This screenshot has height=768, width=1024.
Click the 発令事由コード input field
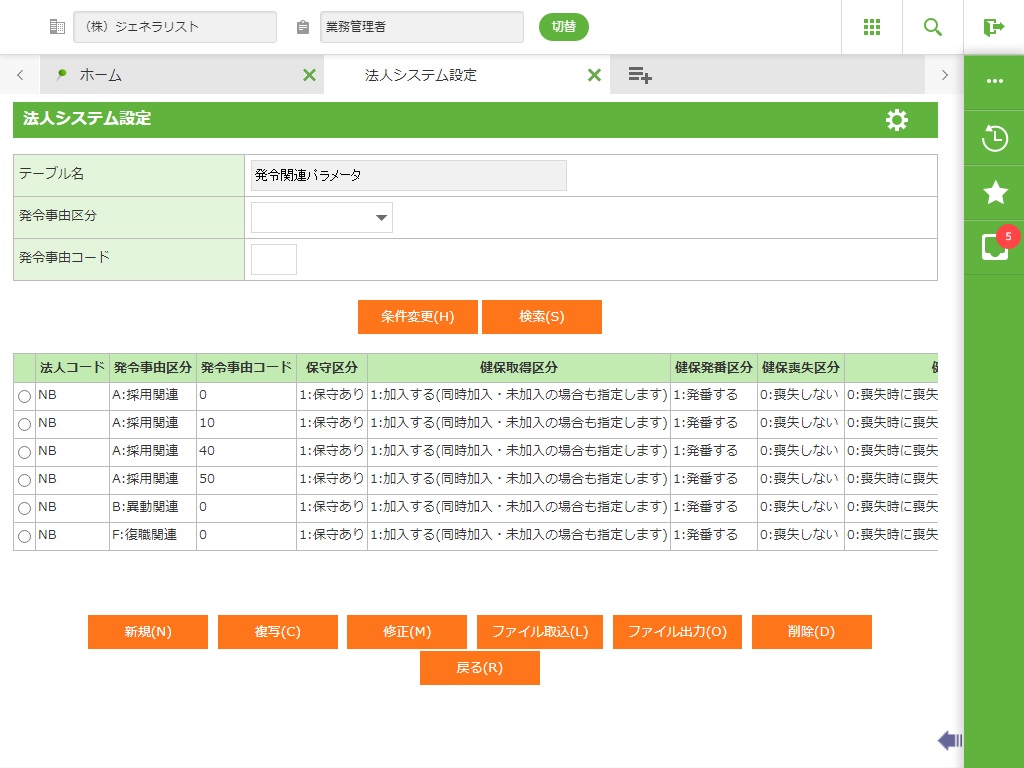click(x=273, y=259)
